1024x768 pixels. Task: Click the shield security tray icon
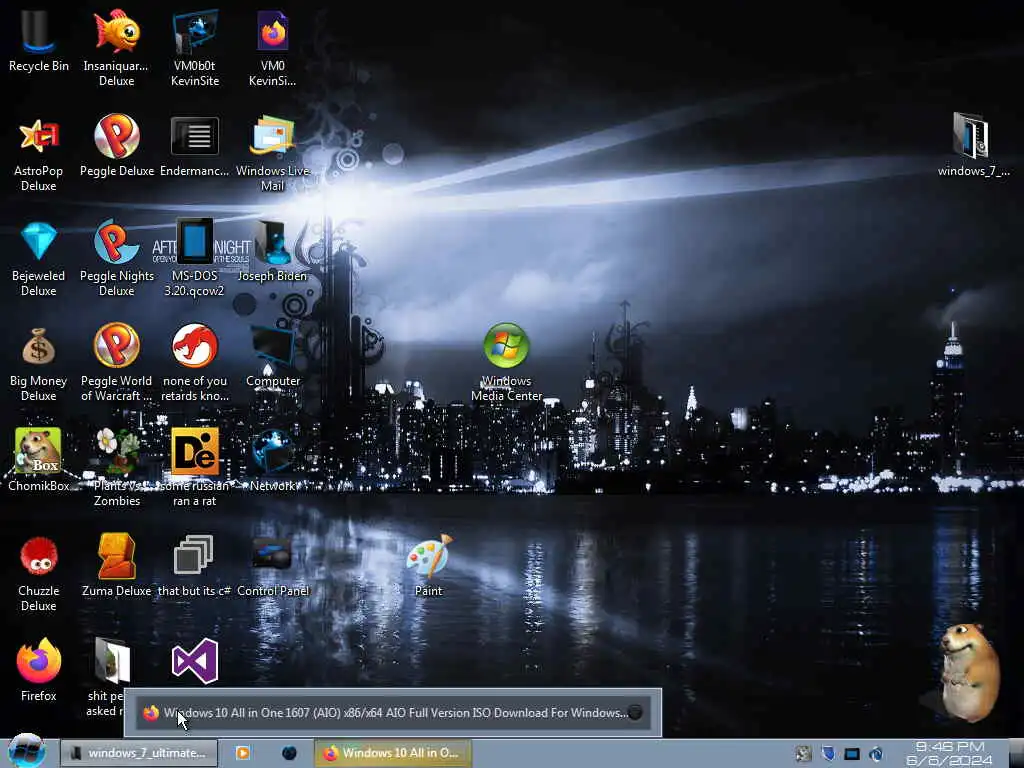pos(828,754)
